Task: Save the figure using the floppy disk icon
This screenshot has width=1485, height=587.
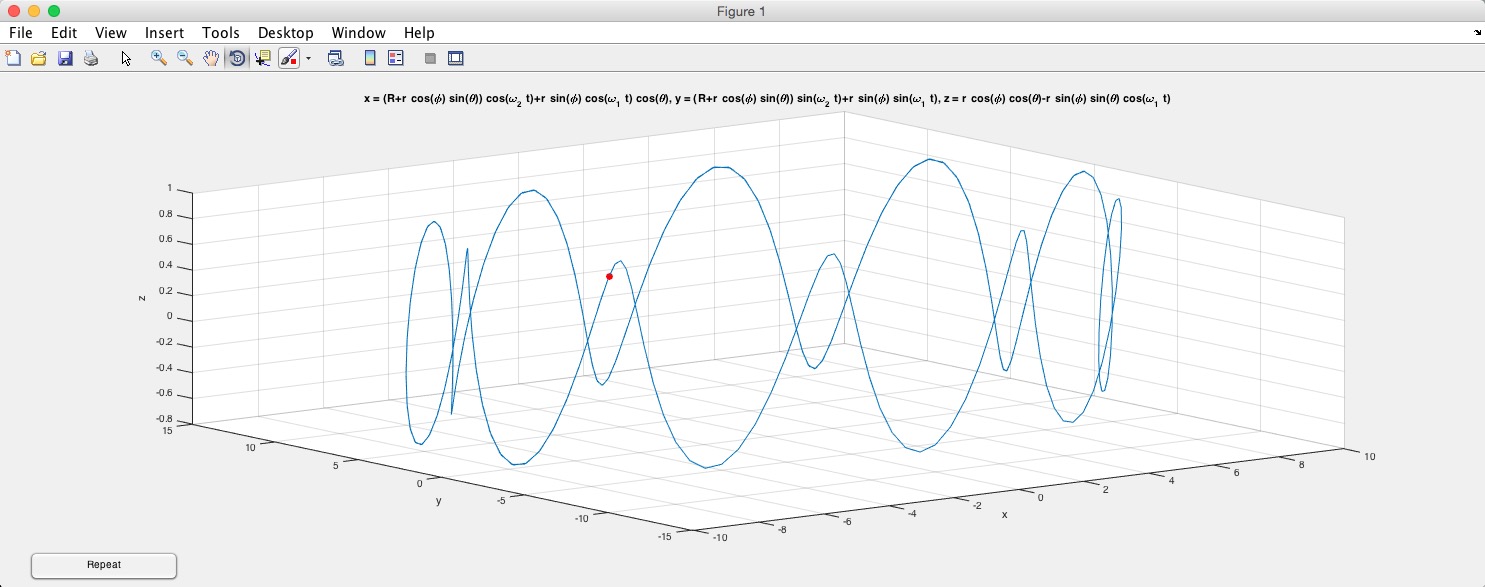Action: pyautogui.click(x=65, y=58)
